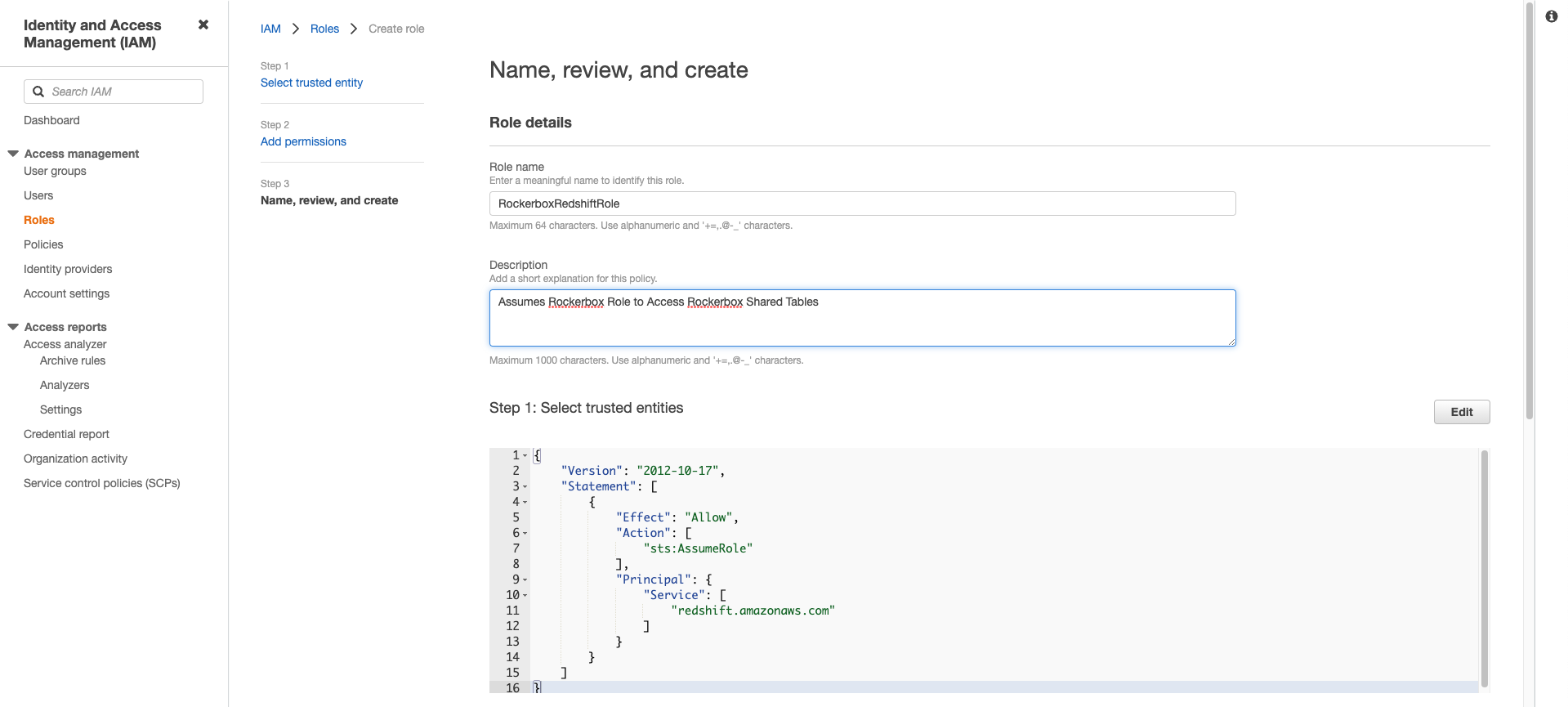
Task: Click the main page vertical scrollbar
Action: 1529,211
